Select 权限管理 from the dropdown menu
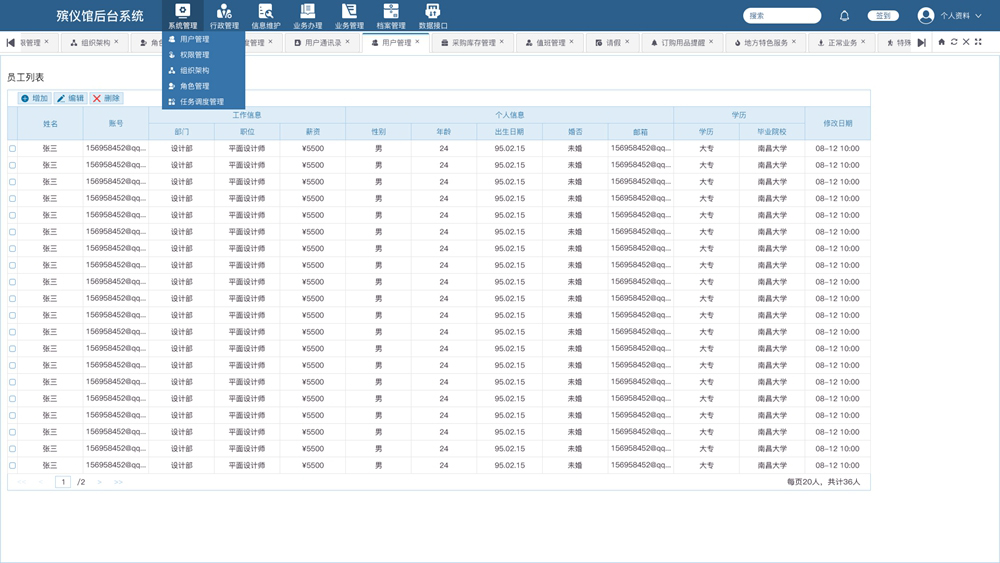 [194, 55]
